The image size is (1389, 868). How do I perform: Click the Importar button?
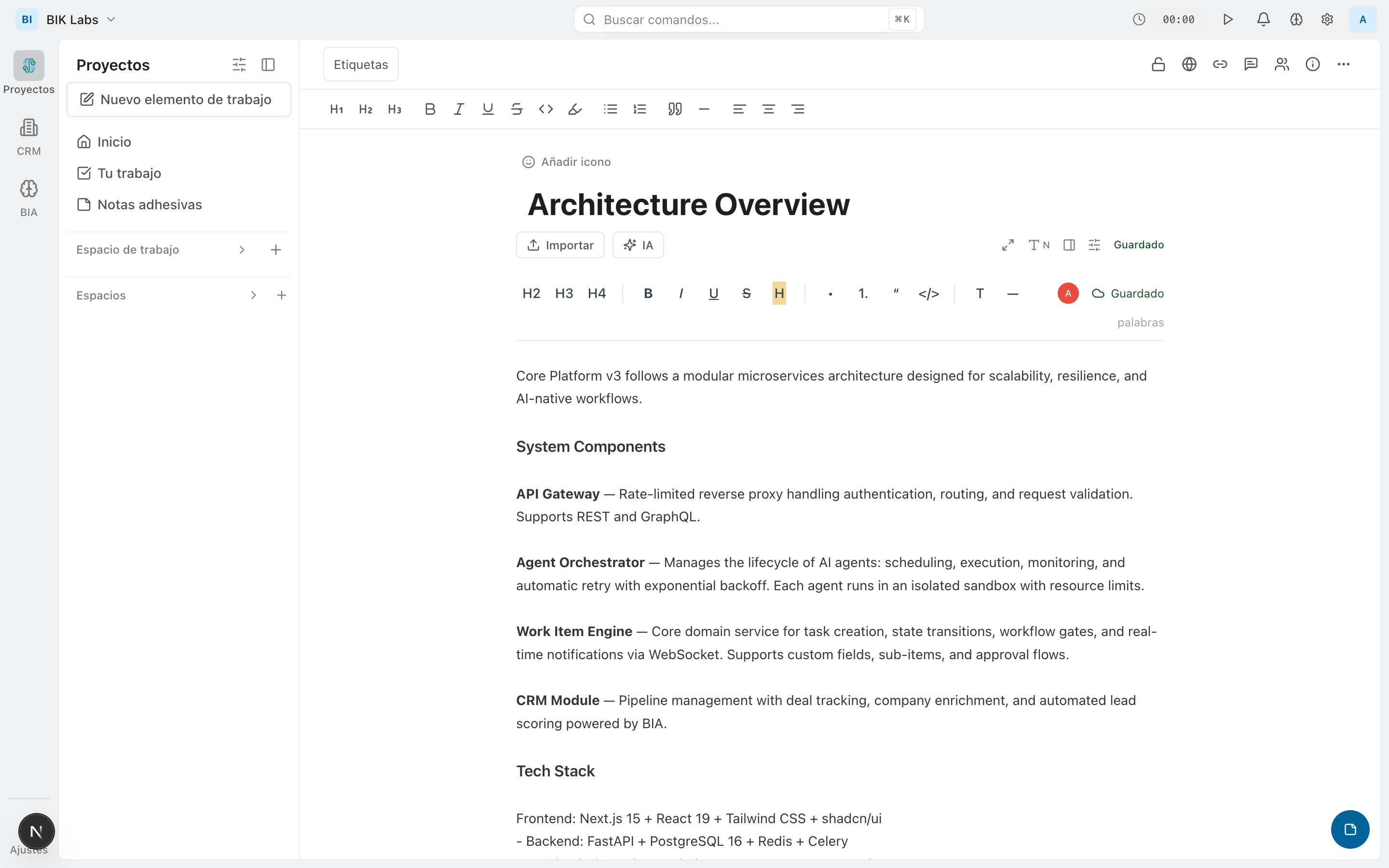pos(560,245)
